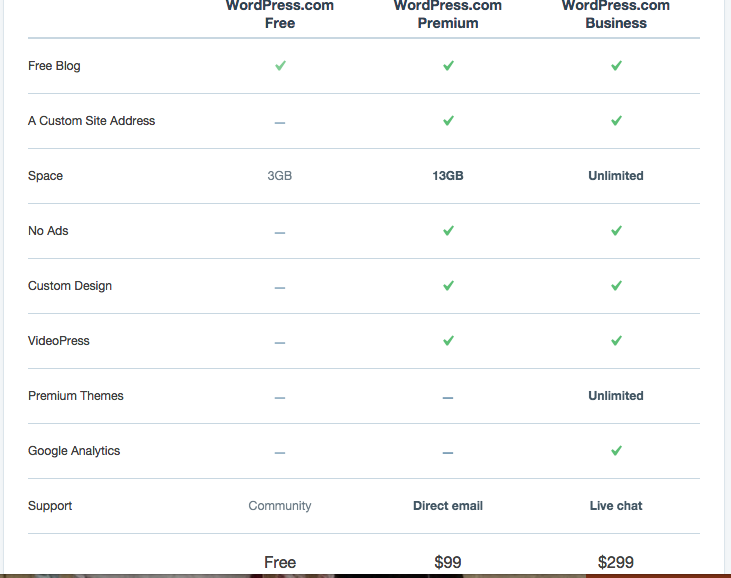Click the Free Blog checkmark under WordPress.com Free

[280, 66]
